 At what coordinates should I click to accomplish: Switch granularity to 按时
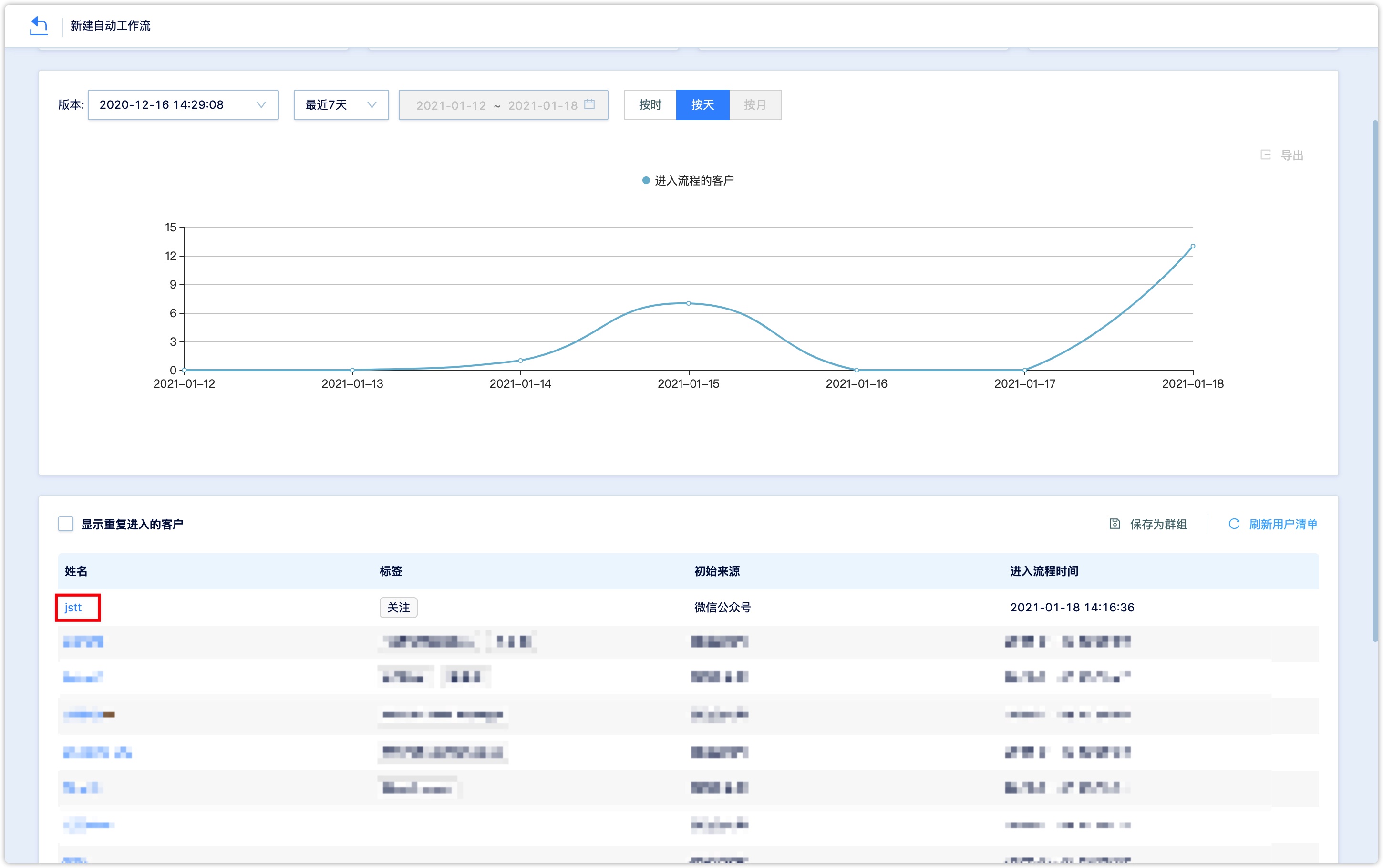click(x=650, y=104)
